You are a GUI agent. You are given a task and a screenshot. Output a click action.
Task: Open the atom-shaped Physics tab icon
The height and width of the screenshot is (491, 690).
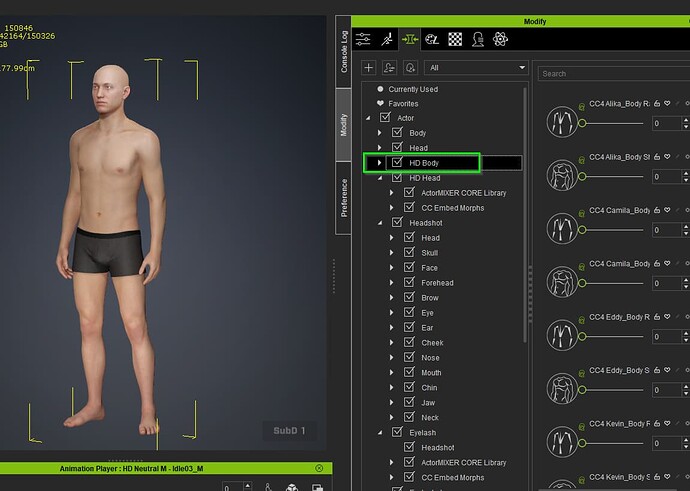501,39
